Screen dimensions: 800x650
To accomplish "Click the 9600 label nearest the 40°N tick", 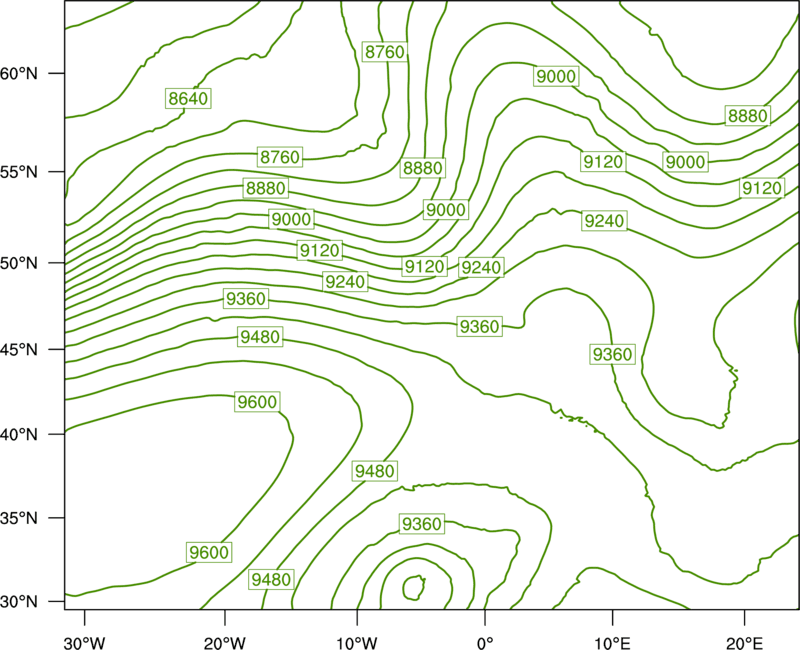I will (x=257, y=402).
